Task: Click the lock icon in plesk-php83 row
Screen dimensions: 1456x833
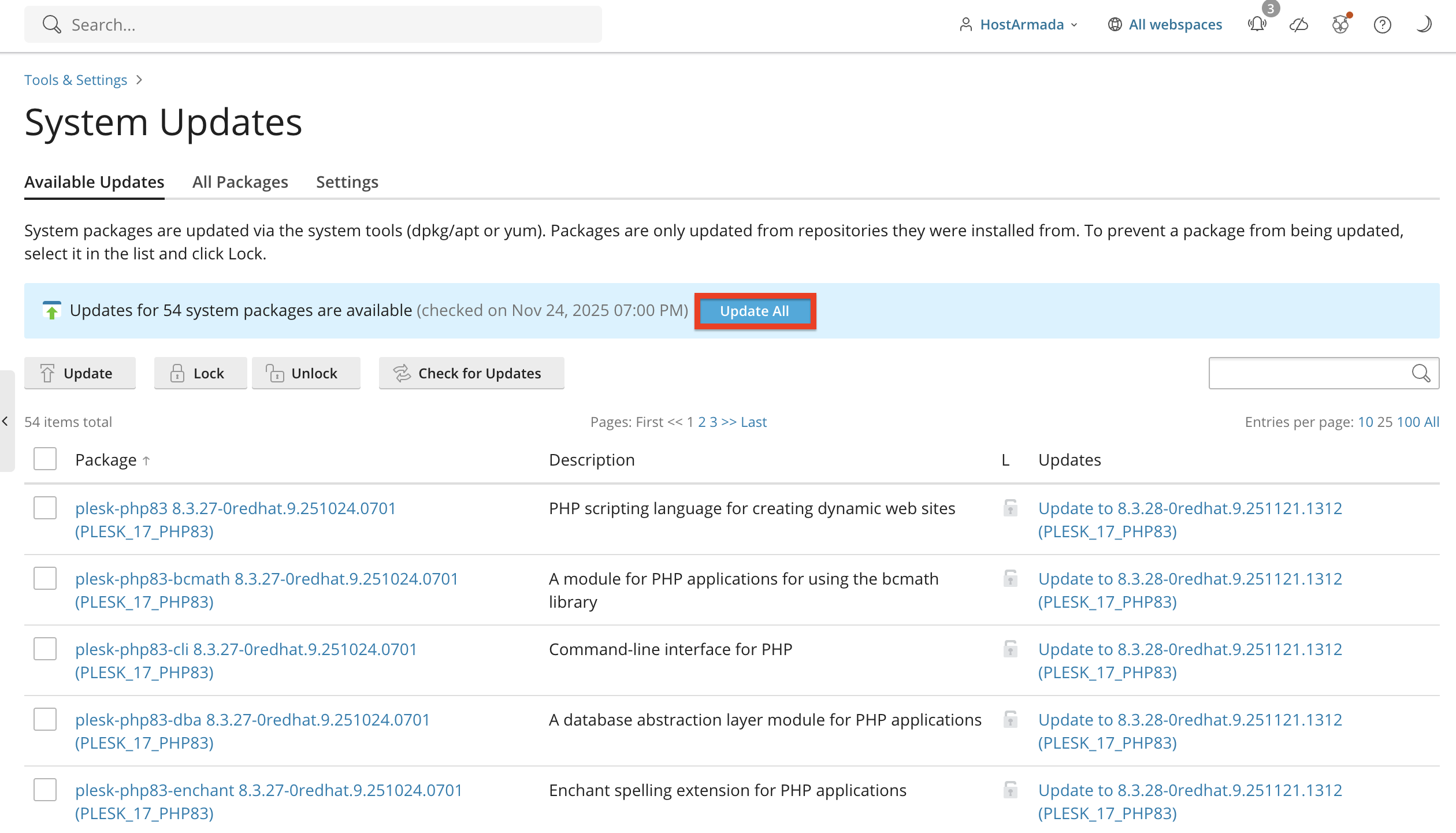Action: (x=1010, y=508)
